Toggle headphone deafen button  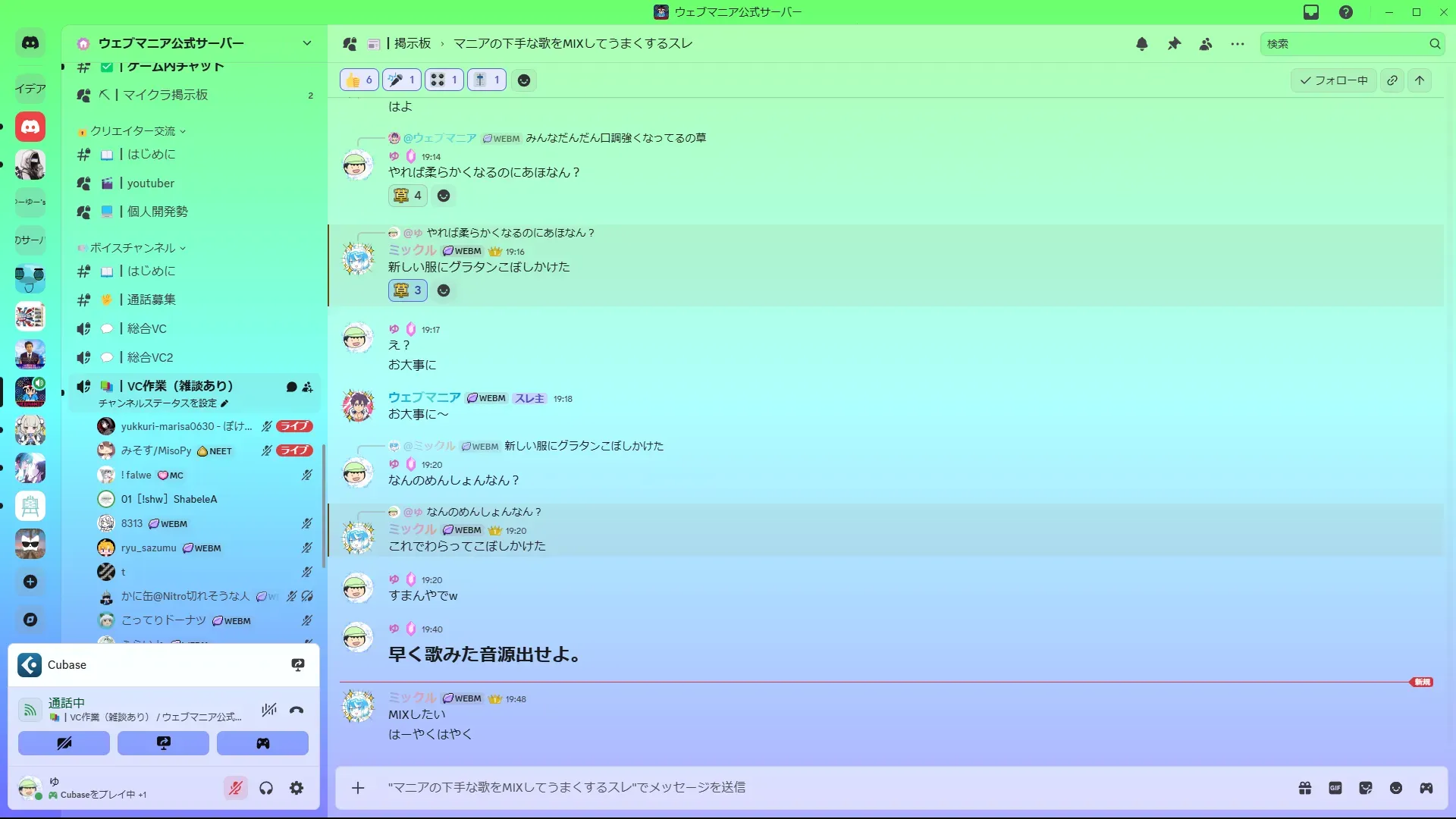tap(266, 789)
